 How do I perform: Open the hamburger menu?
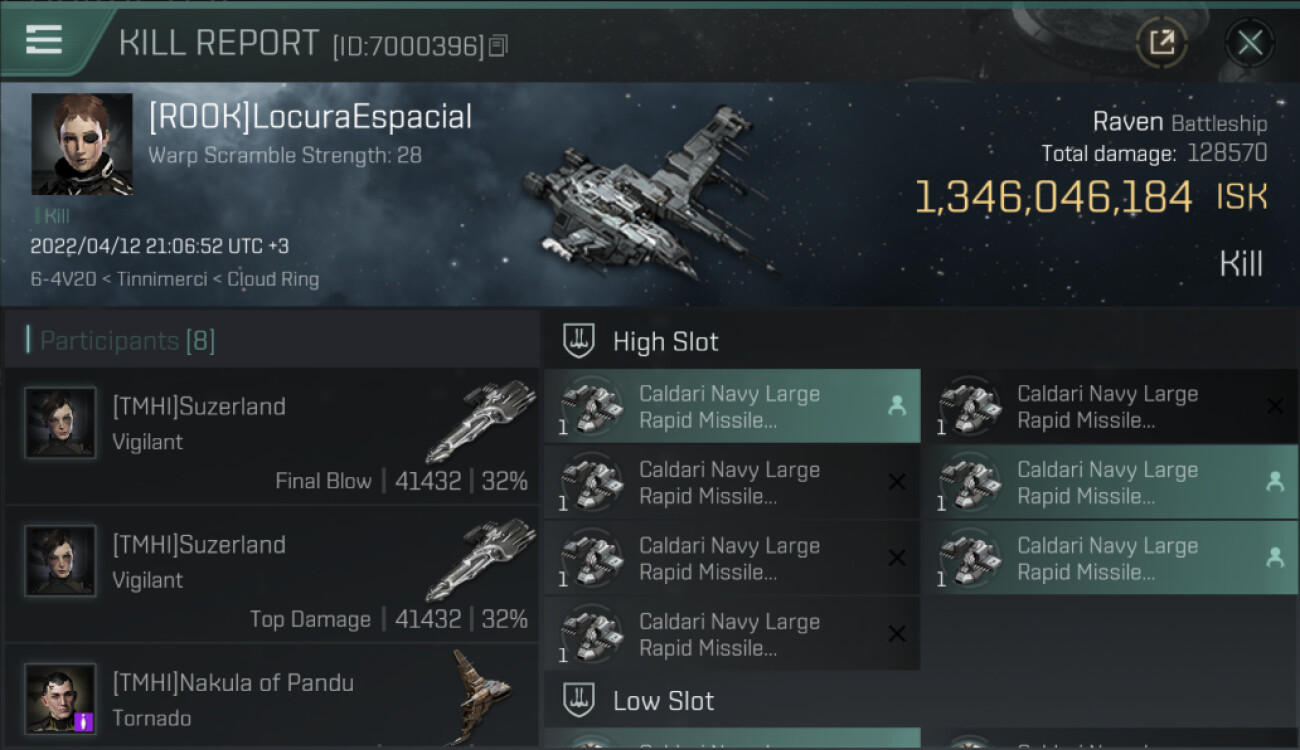tap(44, 40)
